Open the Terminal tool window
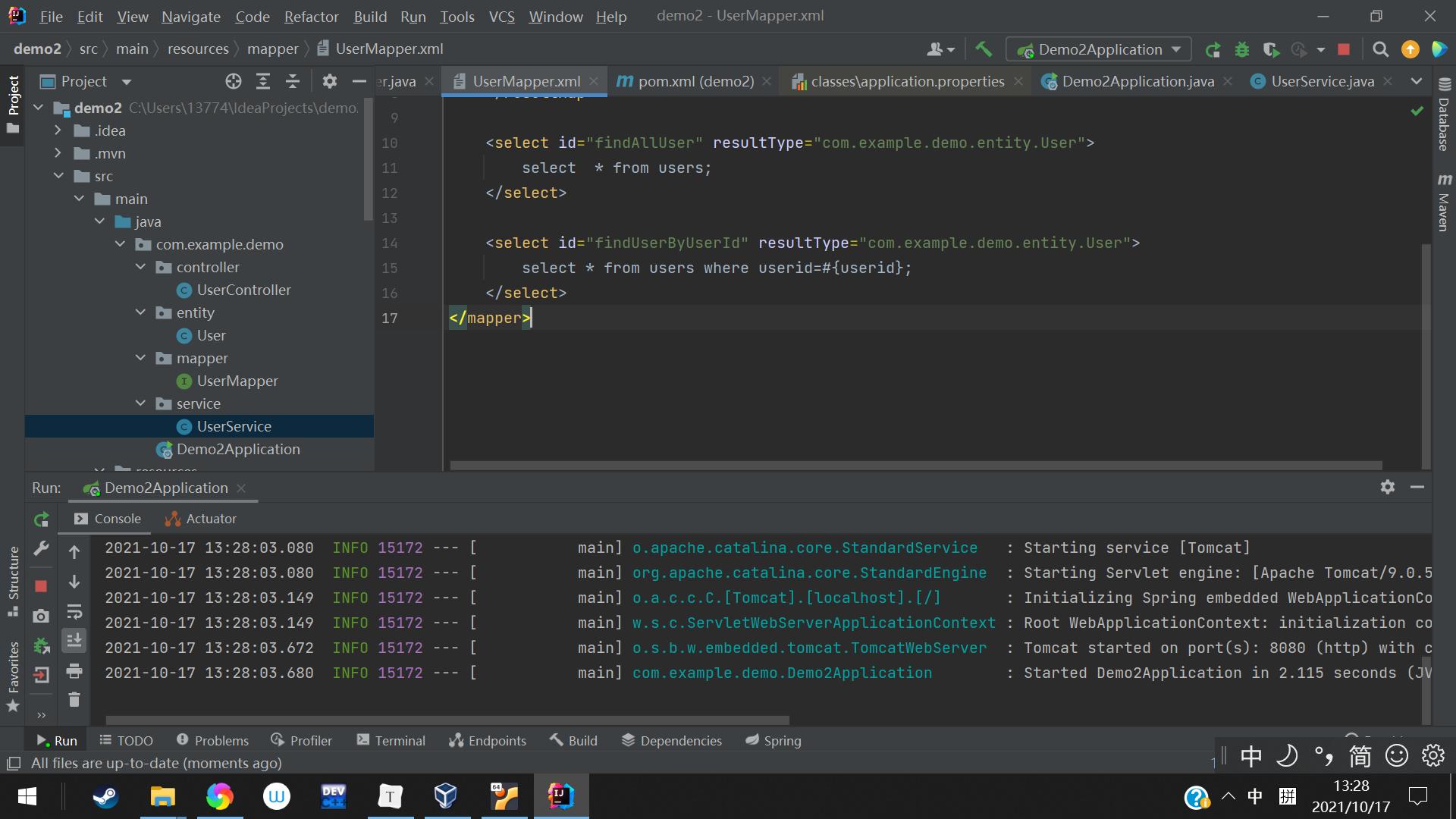This screenshot has width=1456, height=819. (391, 740)
